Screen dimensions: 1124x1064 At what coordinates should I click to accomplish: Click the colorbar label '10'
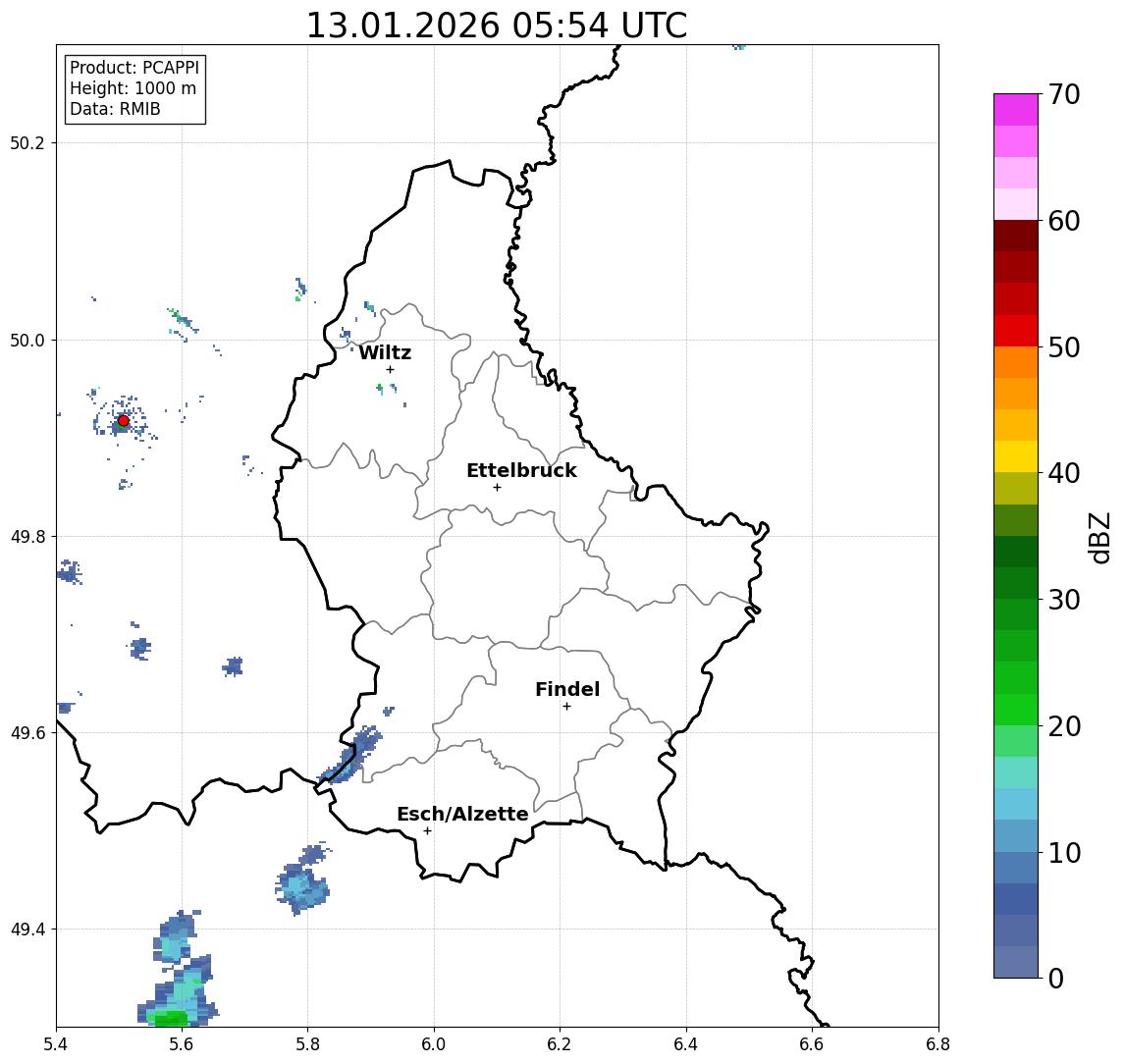click(1064, 853)
